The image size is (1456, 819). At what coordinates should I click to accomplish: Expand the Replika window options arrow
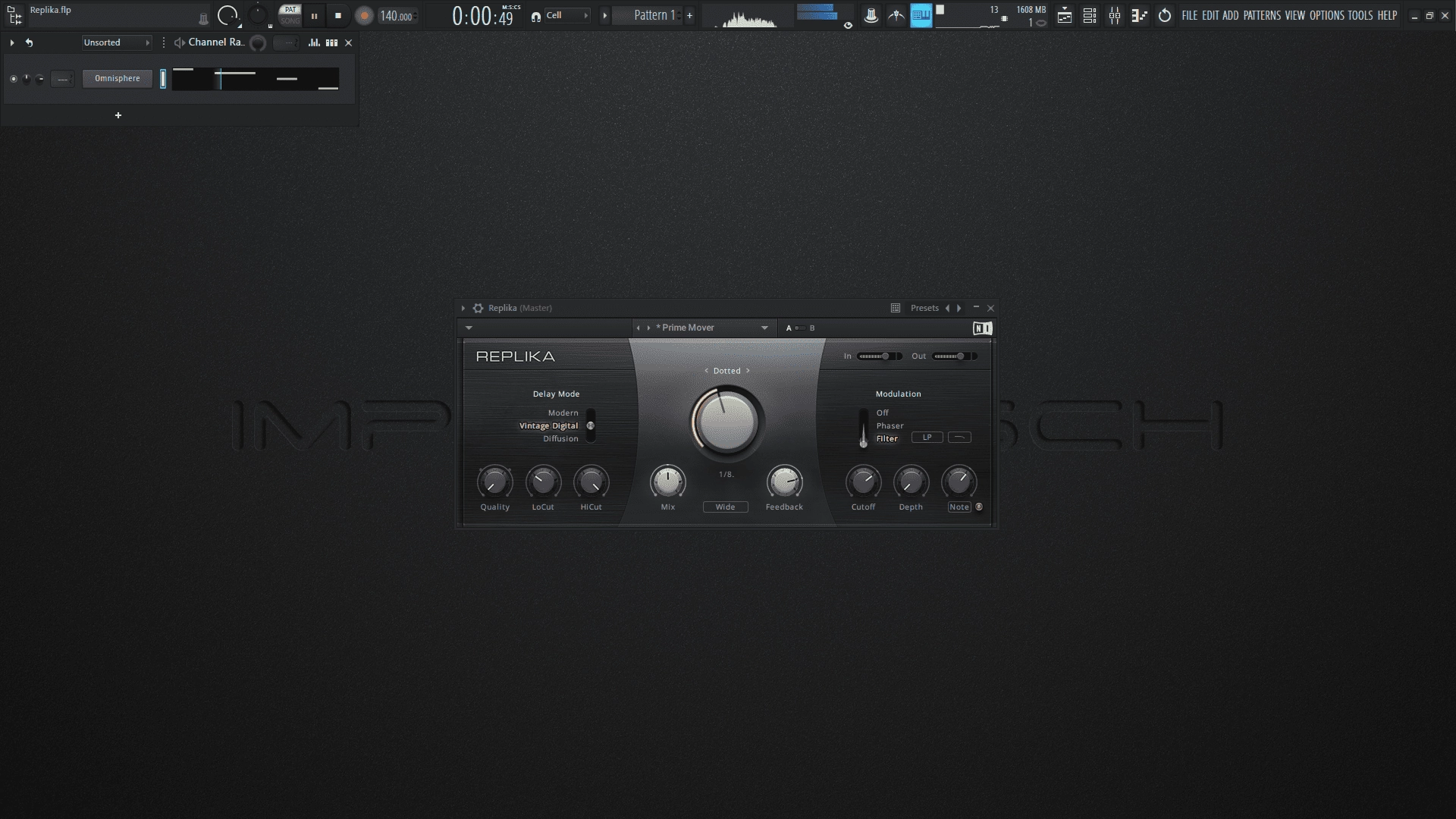point(463,308)
